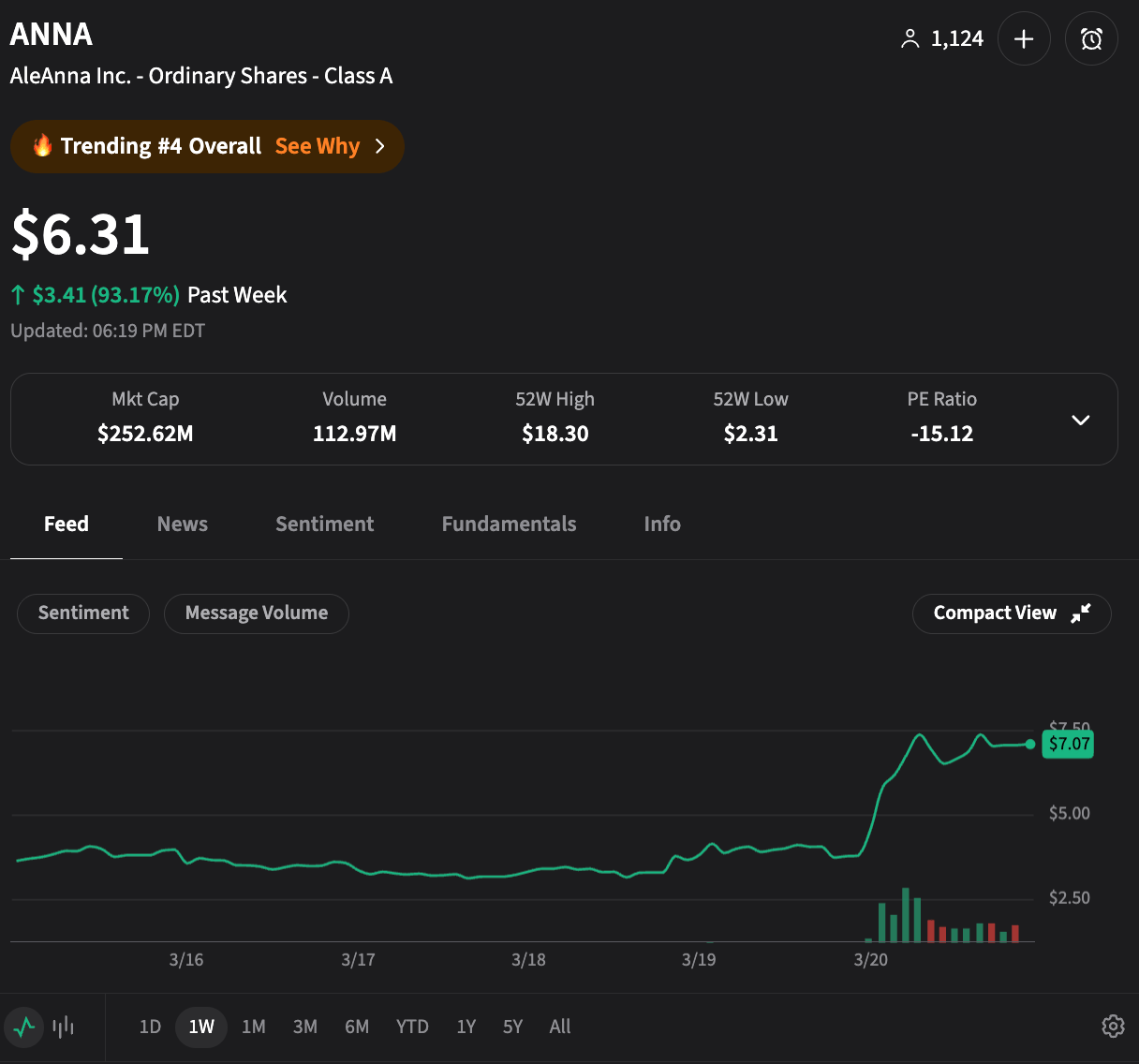1139x1064 pixels.
Task: Click the Compact View collapse arrows icon
Action: tap(1081, 613)
